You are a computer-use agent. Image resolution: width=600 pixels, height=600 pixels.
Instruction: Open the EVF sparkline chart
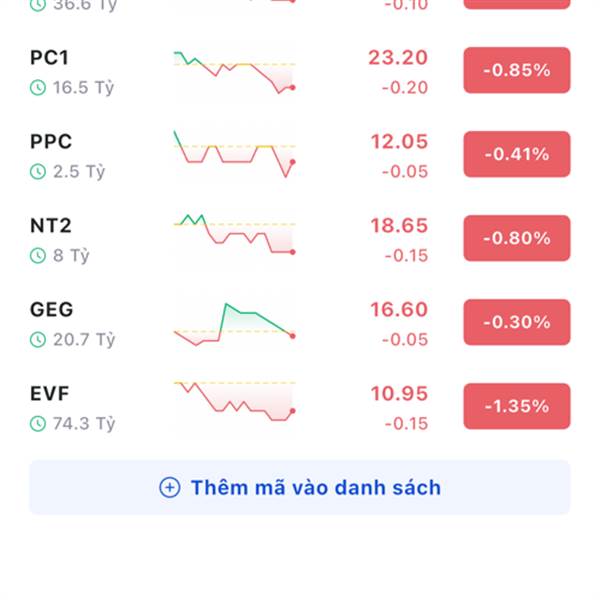tap(235, 401)
